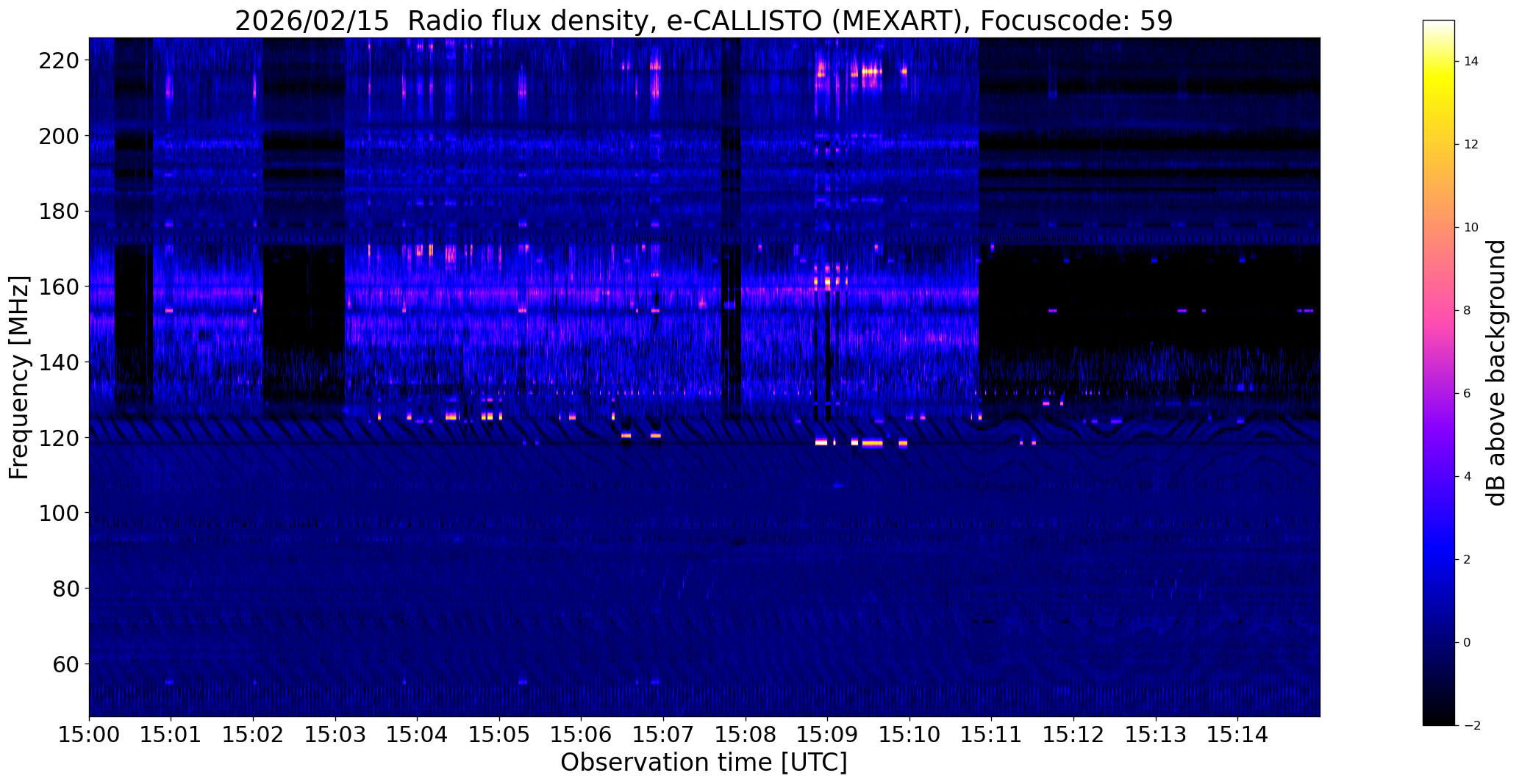Click the 'dB above background' colorbar label
1519x784 pixels.
click(1497, 373)
